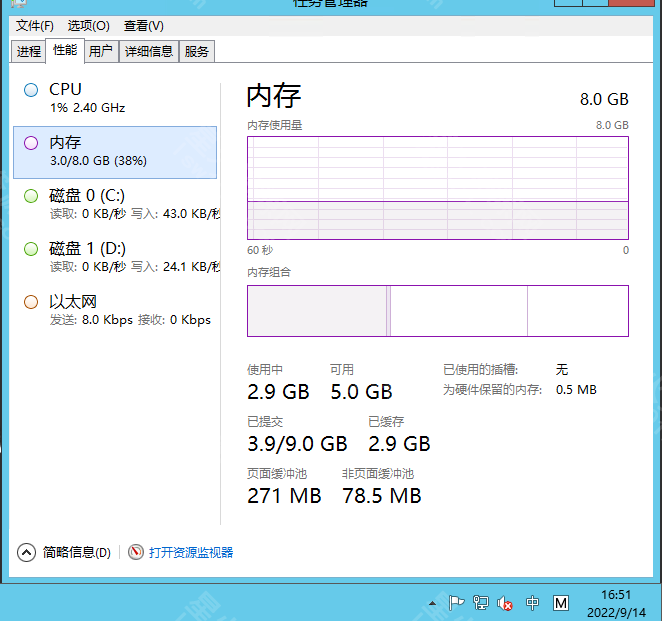Open the 查看(V) menu
This screenshot has width=662, height=621.
144,25
